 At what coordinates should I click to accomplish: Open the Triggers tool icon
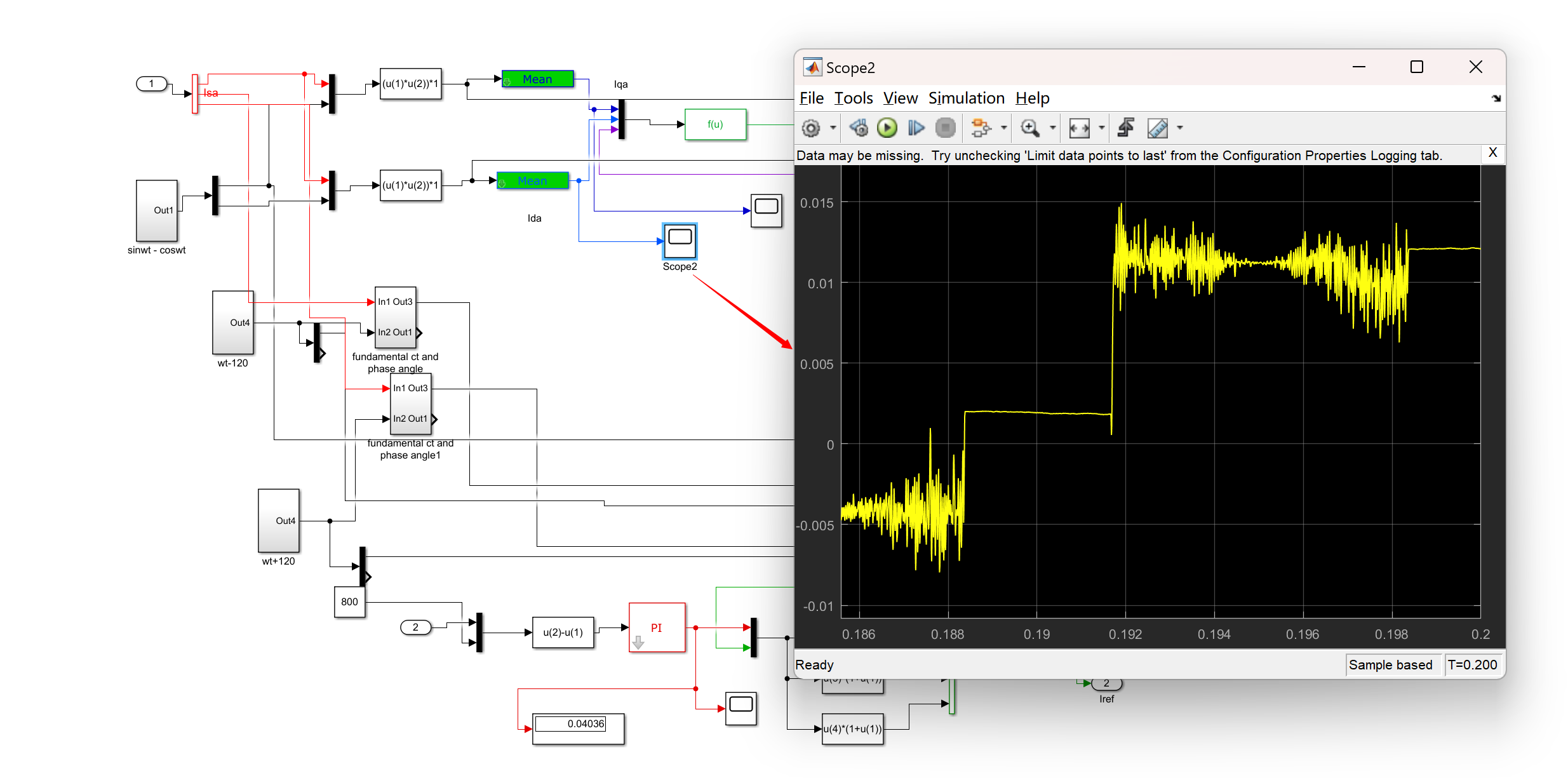point(1126,128)
